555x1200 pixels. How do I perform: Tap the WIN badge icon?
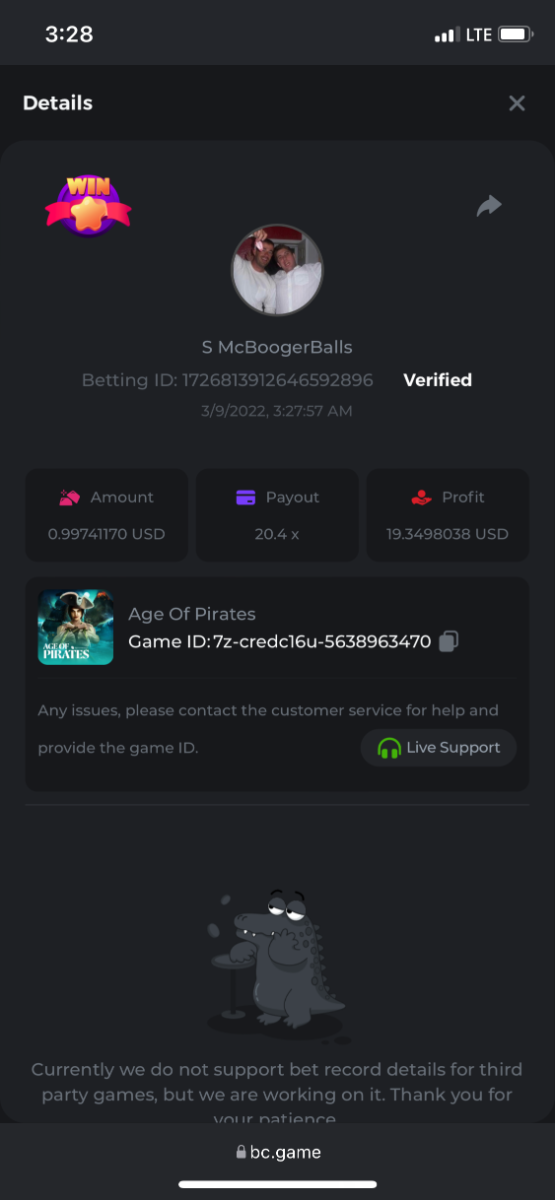(x=88, y=205)
